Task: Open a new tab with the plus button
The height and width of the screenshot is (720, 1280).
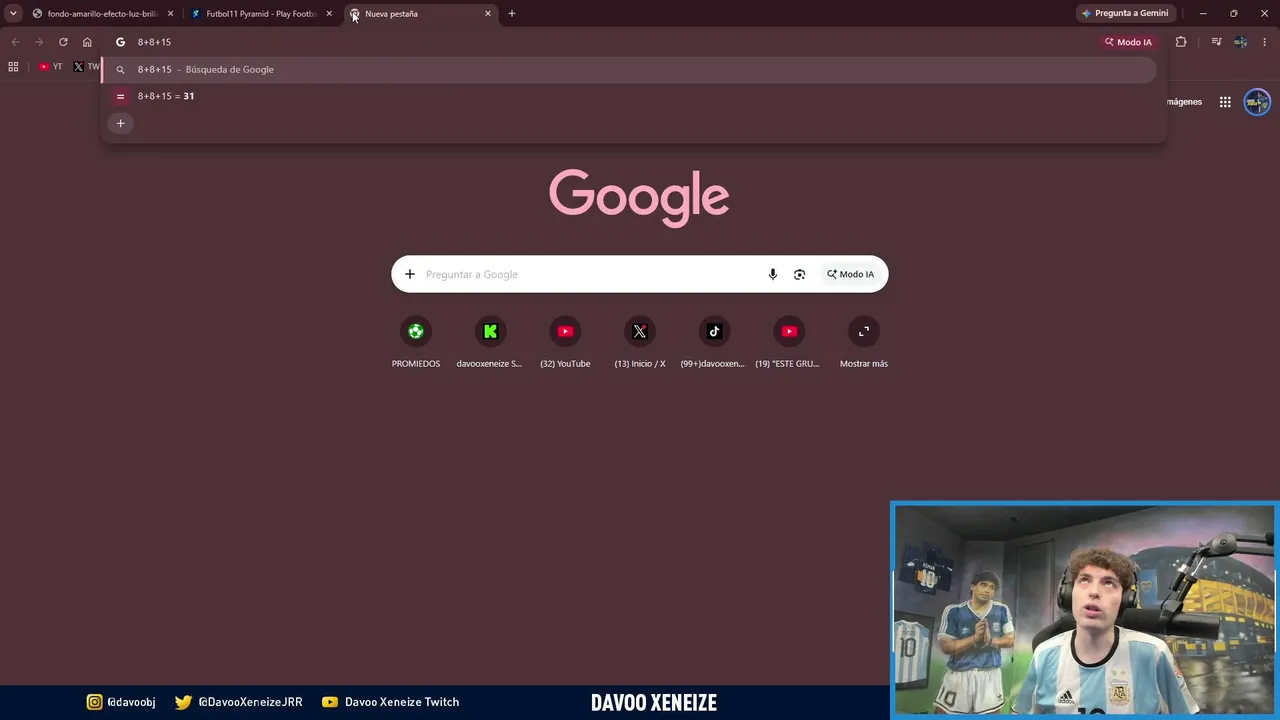Action: click(x=512, y=14)
